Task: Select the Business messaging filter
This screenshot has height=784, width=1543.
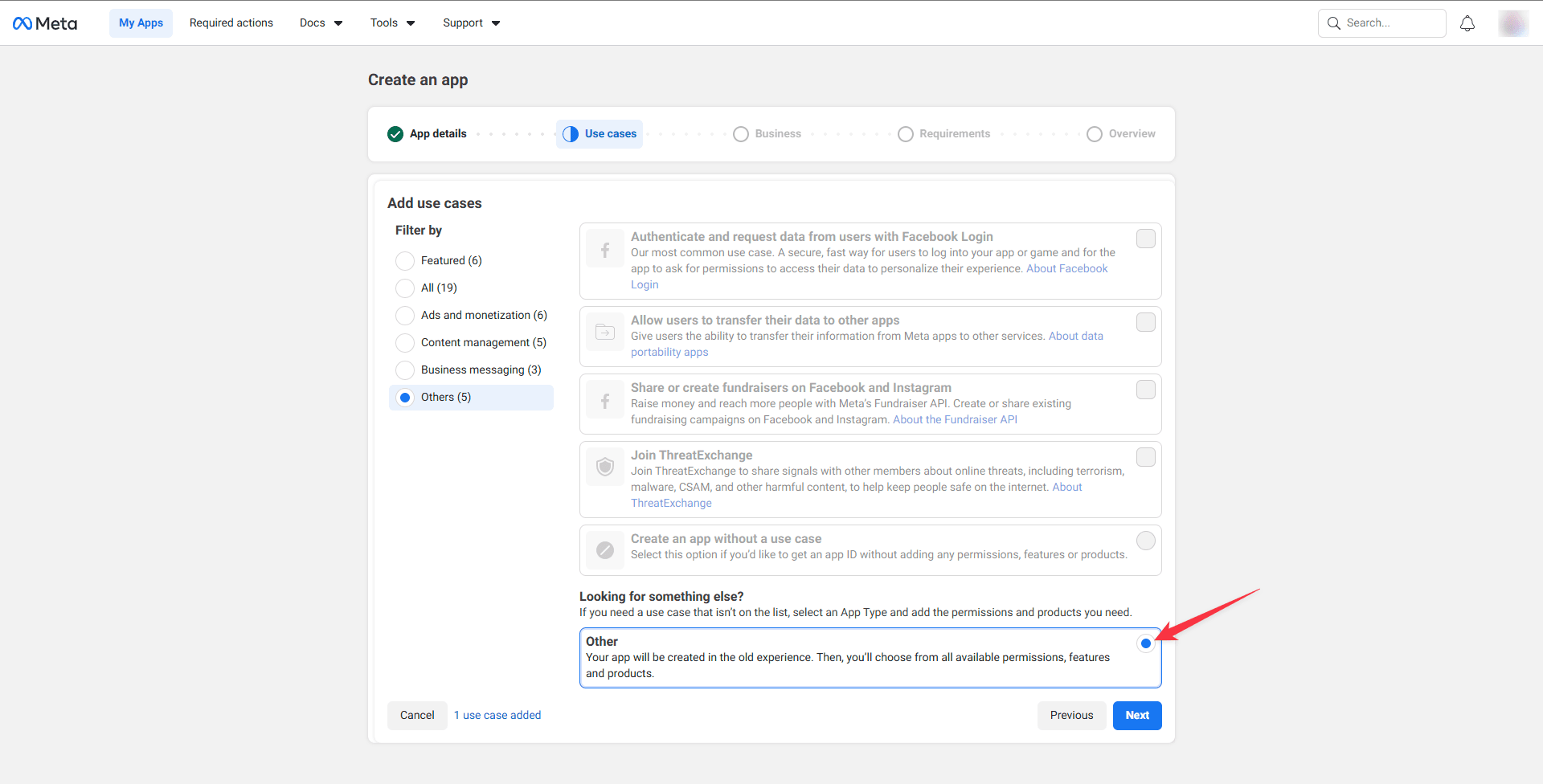Action: tap(405, 370)
